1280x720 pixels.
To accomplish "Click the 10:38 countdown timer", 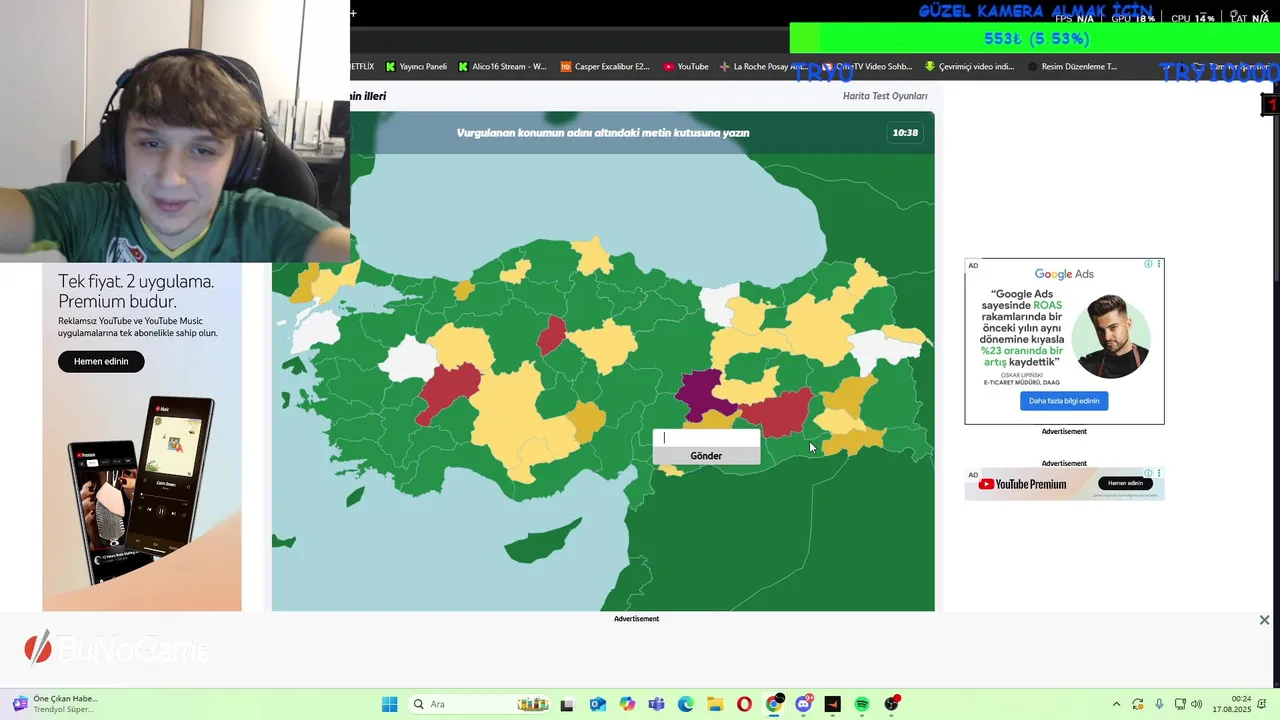I will [x=905, y=132].
